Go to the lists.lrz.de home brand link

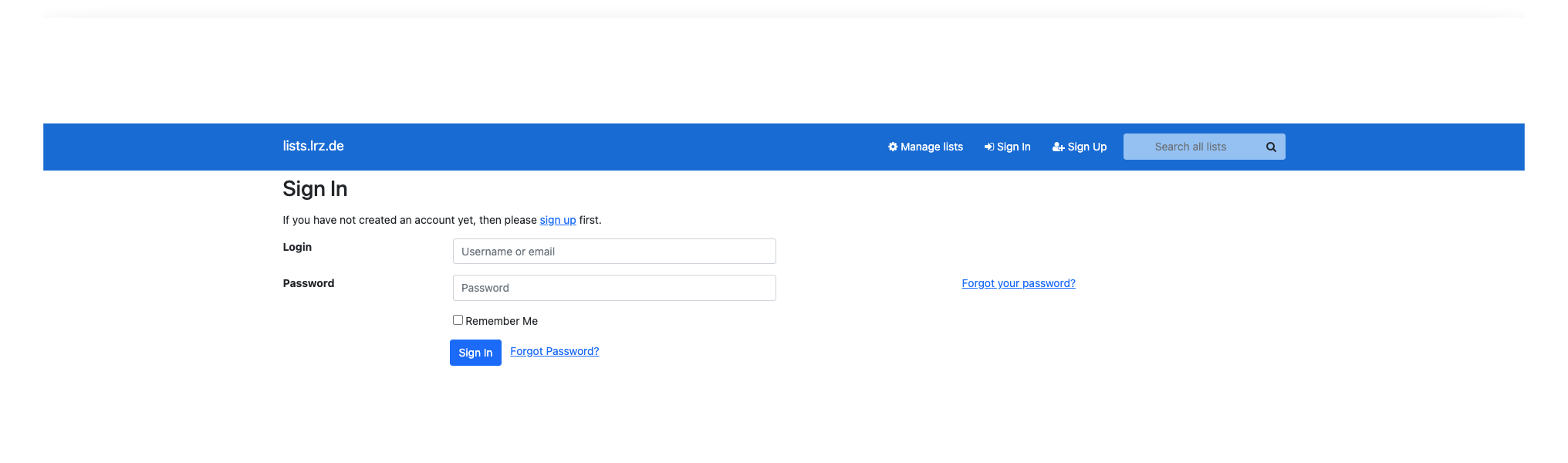(313, 146)
